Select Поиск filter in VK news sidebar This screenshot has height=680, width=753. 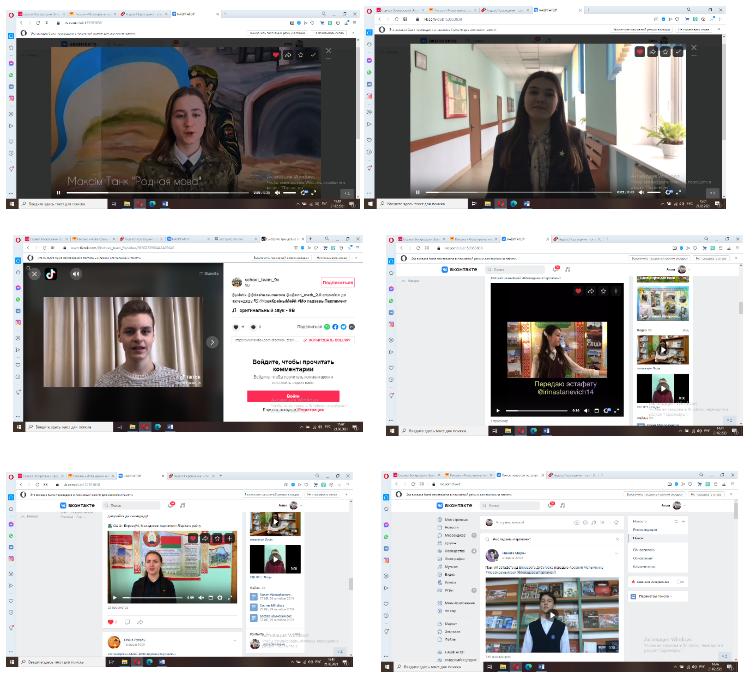(656, 538)
